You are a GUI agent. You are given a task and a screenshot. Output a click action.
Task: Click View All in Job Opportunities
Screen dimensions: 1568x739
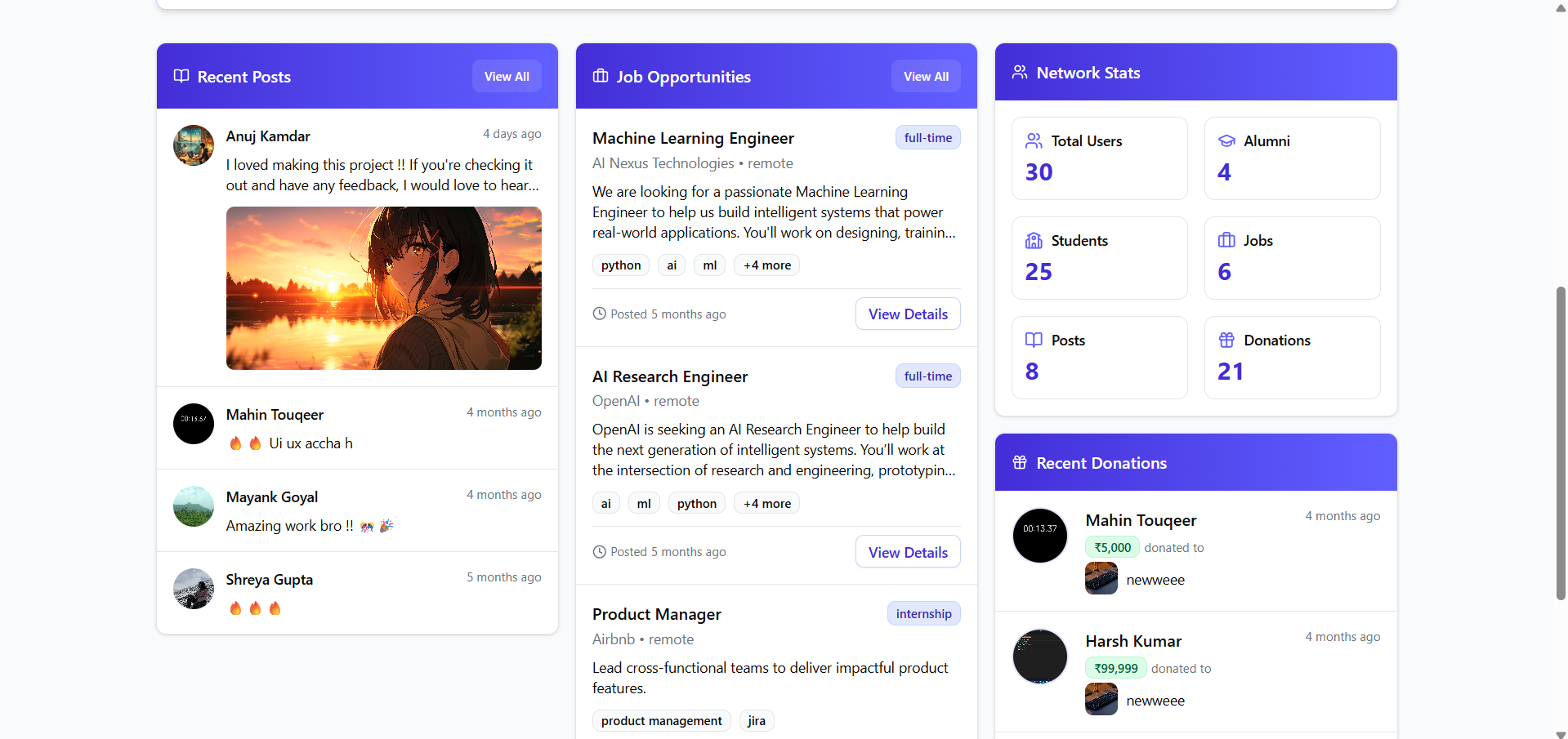click(926, 76)
